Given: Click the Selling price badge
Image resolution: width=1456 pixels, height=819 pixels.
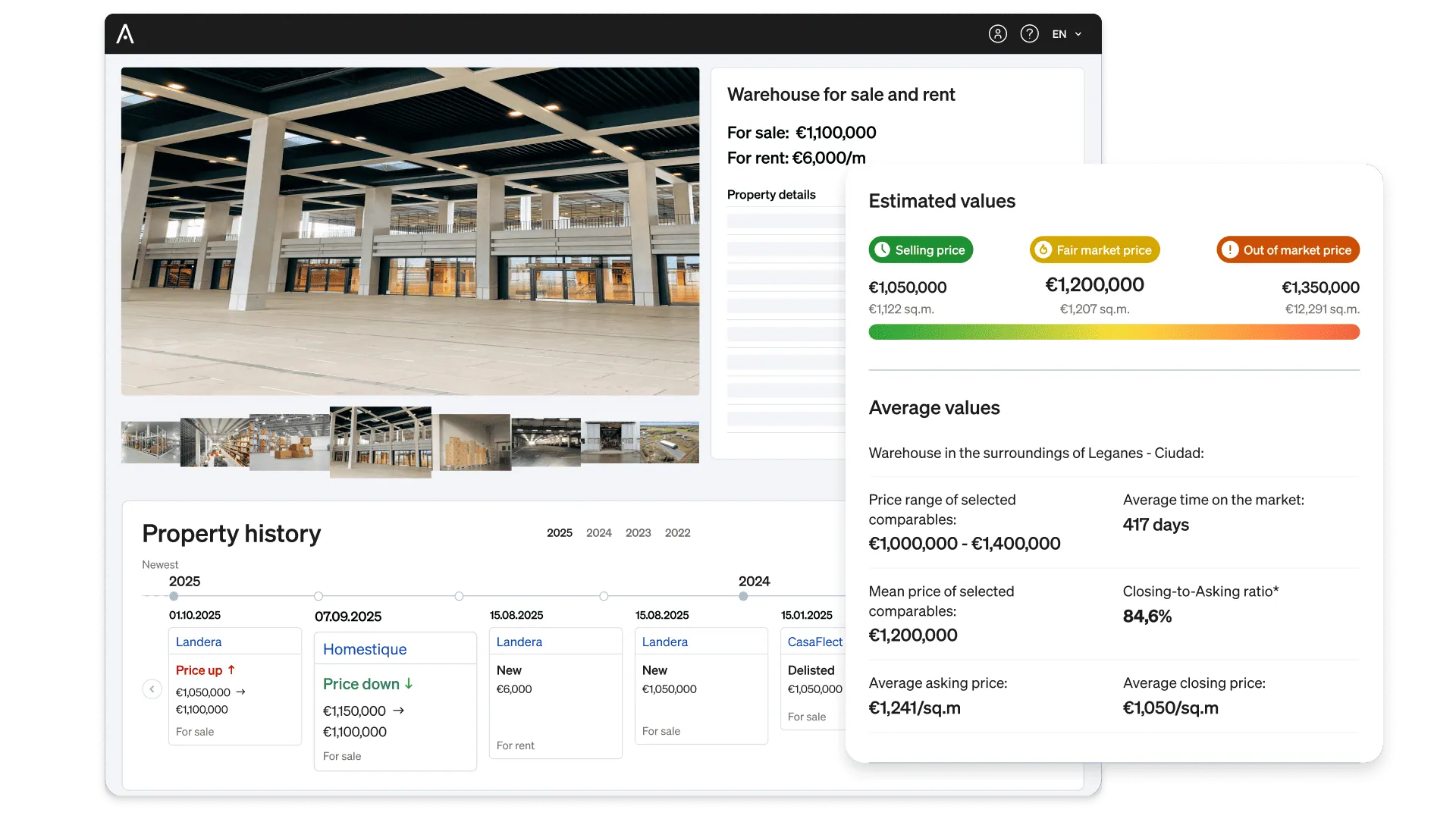Looking at the screenshot, I should click(x=921, y=249).
